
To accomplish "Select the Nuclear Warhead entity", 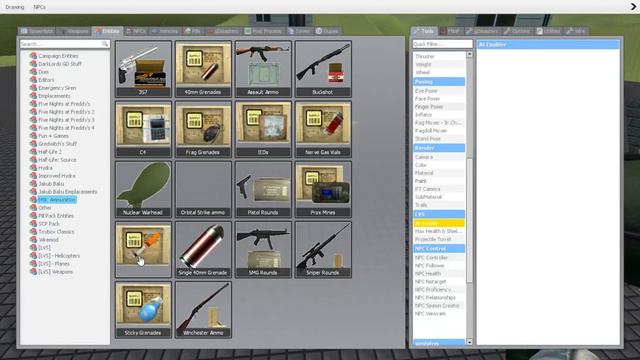I will (x=143, y=189).
